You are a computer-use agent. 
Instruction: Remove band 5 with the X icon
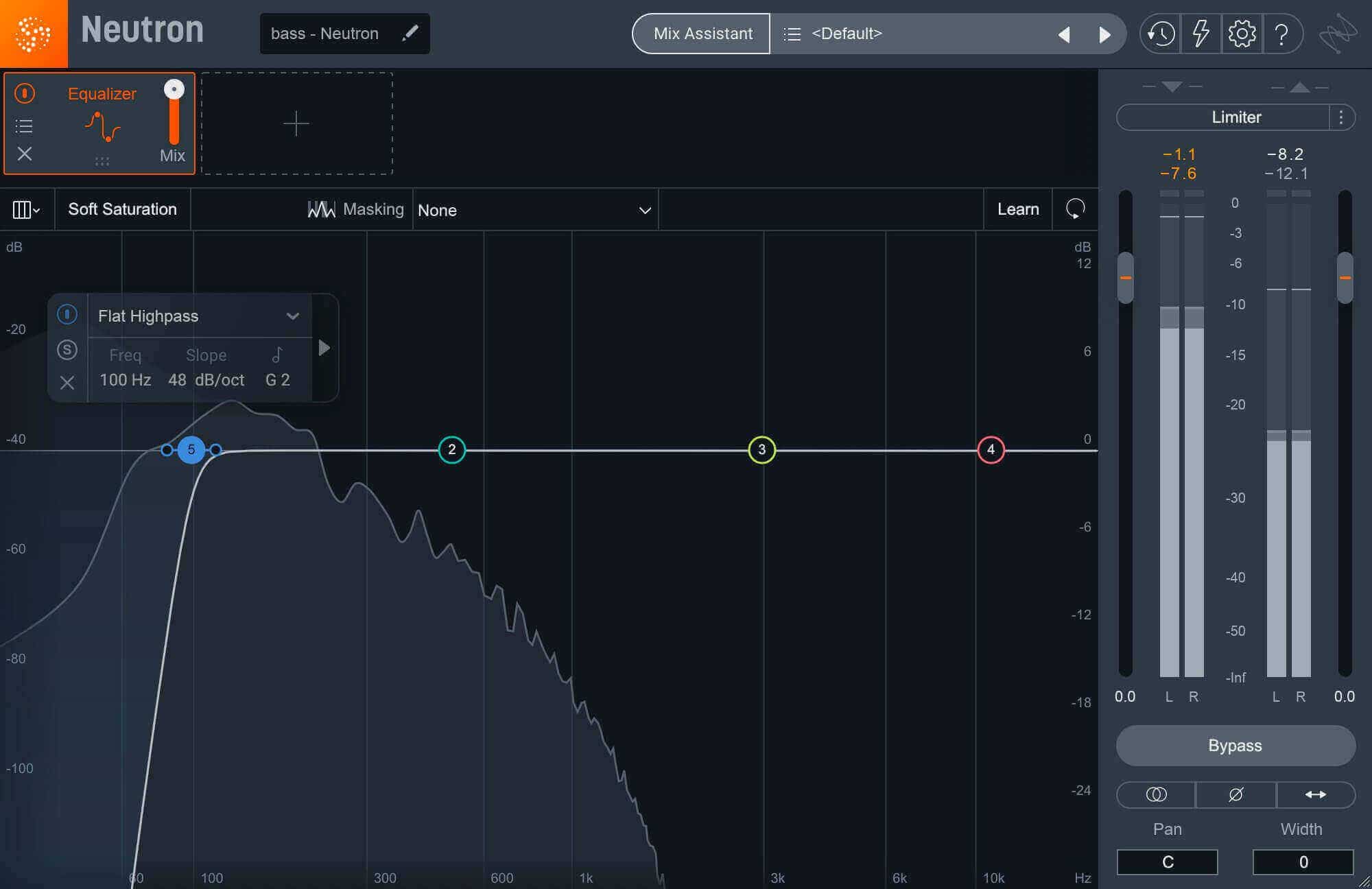pos(67,382)
